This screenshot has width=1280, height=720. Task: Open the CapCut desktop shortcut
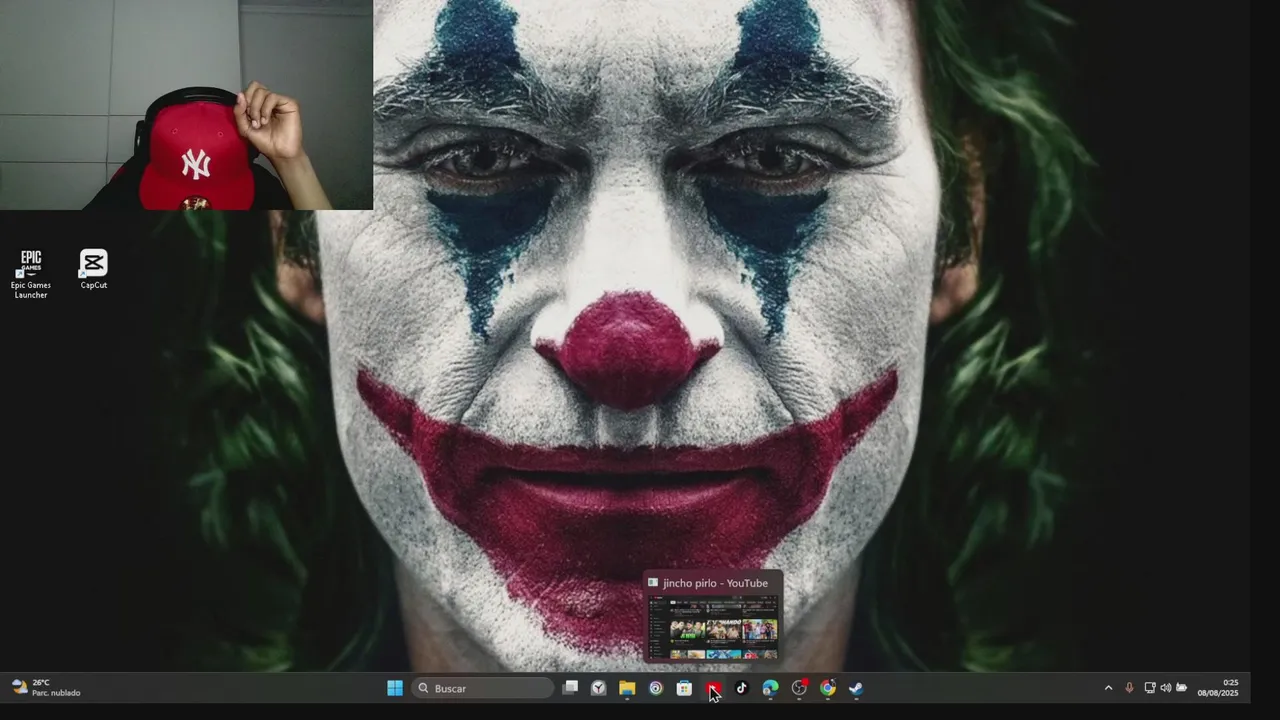pos(93,270)
